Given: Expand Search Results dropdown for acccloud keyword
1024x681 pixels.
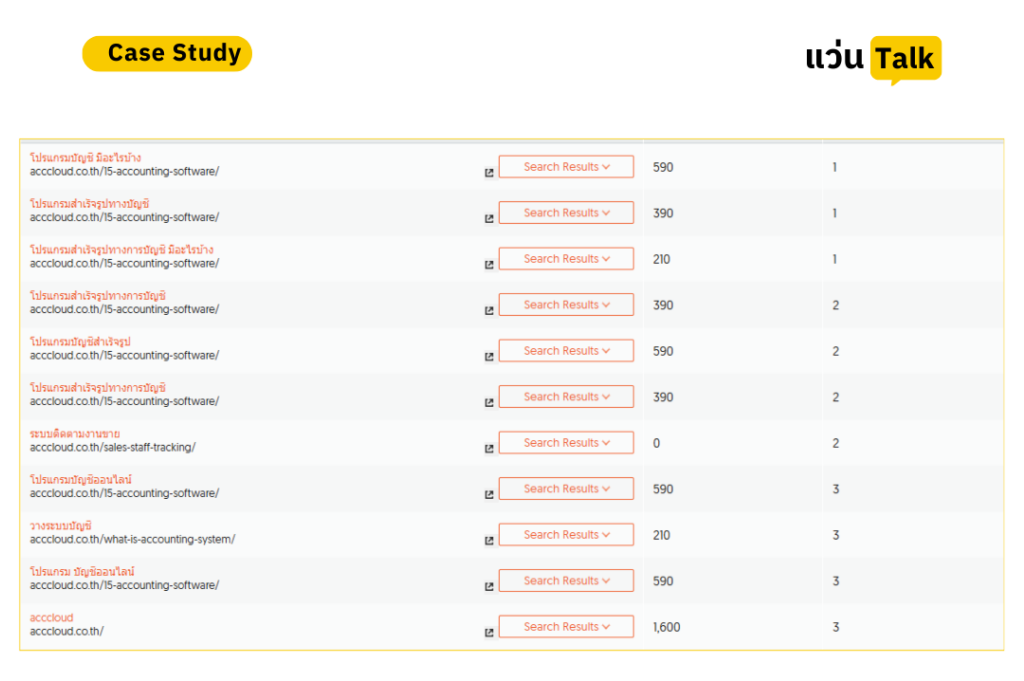Looking at the screenshot, I should pos(566,626).
